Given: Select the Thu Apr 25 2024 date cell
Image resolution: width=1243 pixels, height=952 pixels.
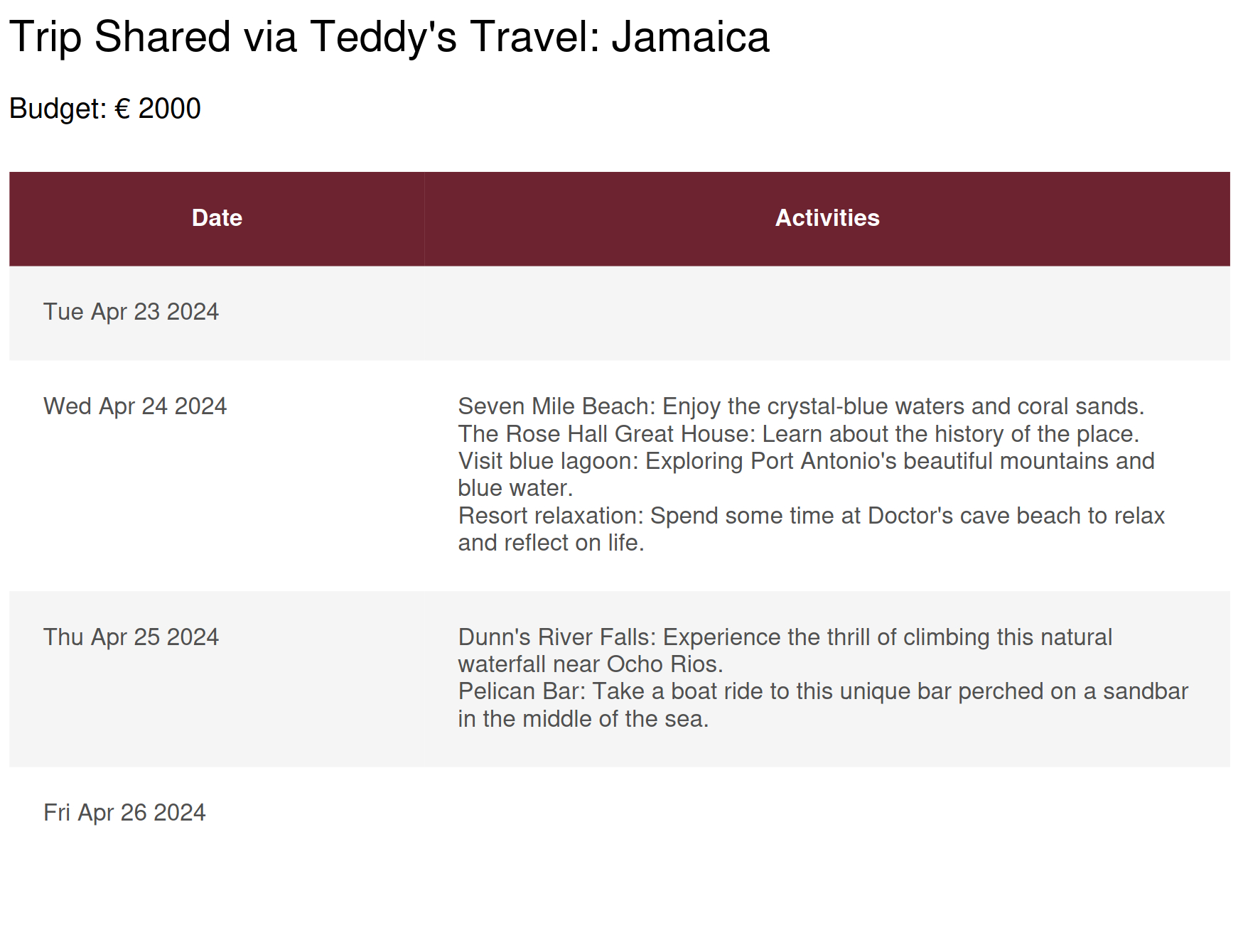Looking at the screenshot, I should [x=131, y=637].
